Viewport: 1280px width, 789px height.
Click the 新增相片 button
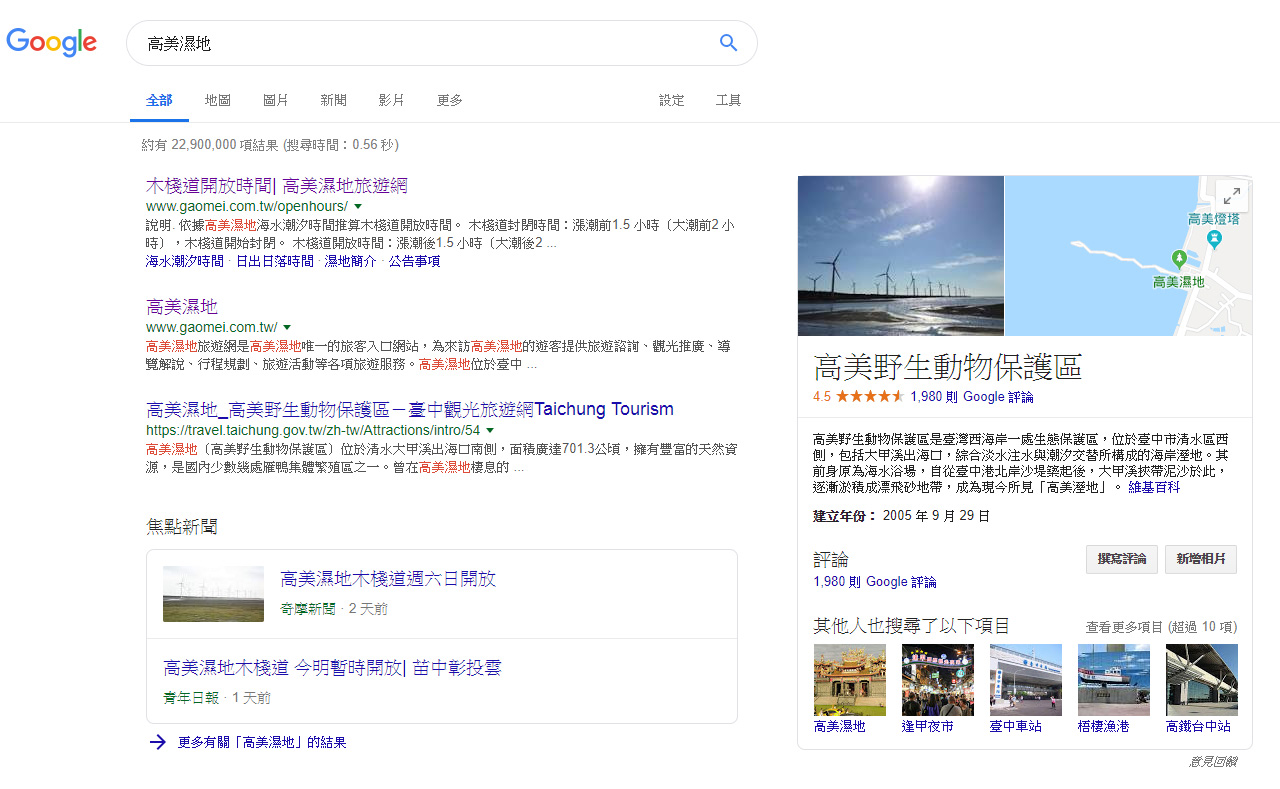[x=1200, y=559]
